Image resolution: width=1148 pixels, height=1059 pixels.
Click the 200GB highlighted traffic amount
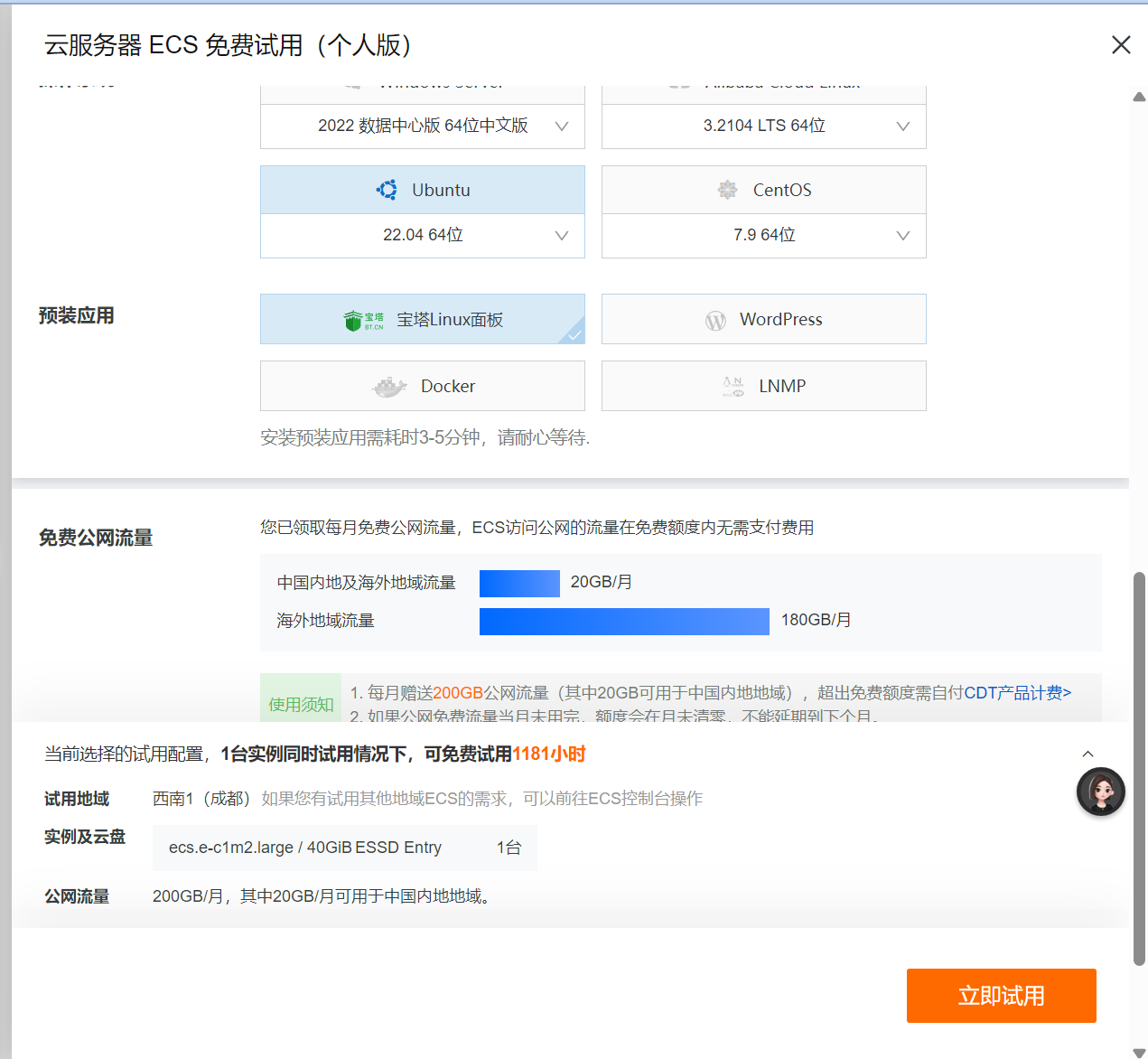(458, 693)
